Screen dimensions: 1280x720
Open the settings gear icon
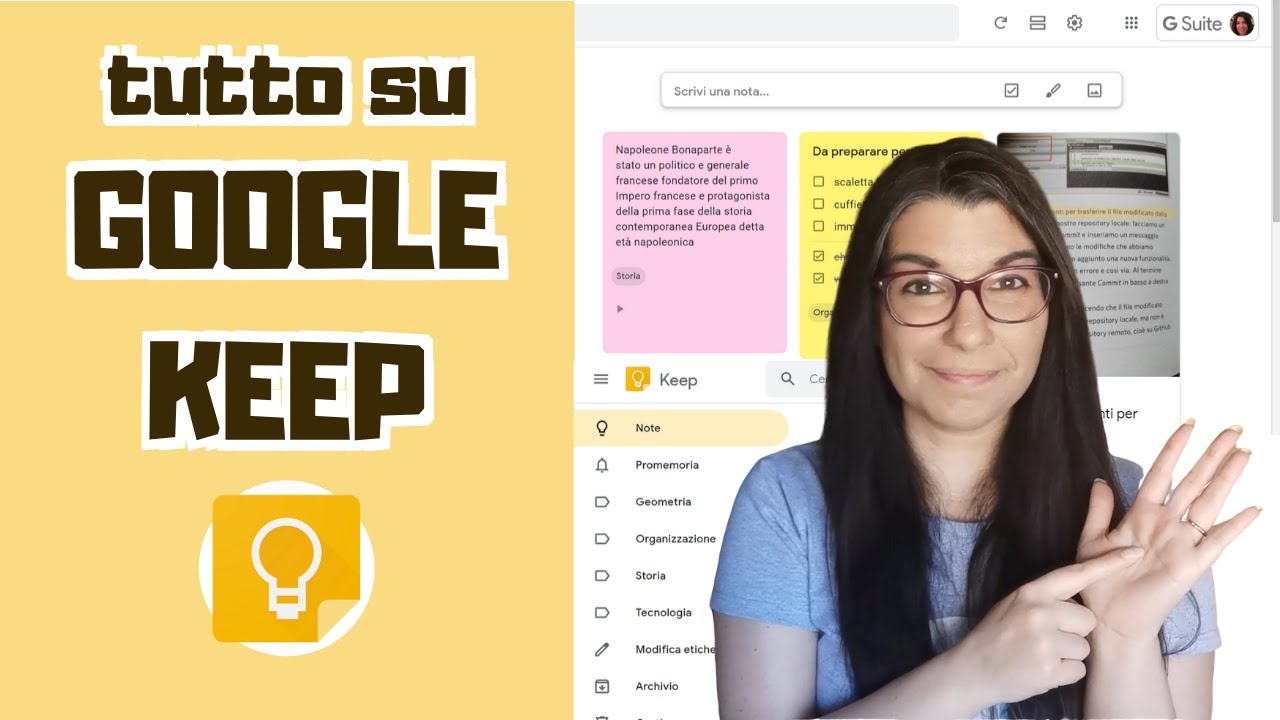(1074, 23)
